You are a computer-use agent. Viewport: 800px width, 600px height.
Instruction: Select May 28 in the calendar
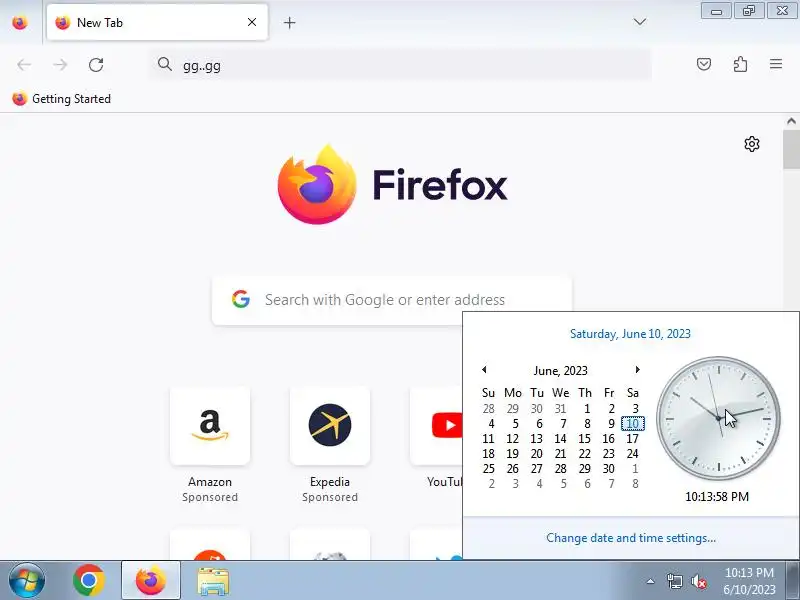[x=488, y=409]
